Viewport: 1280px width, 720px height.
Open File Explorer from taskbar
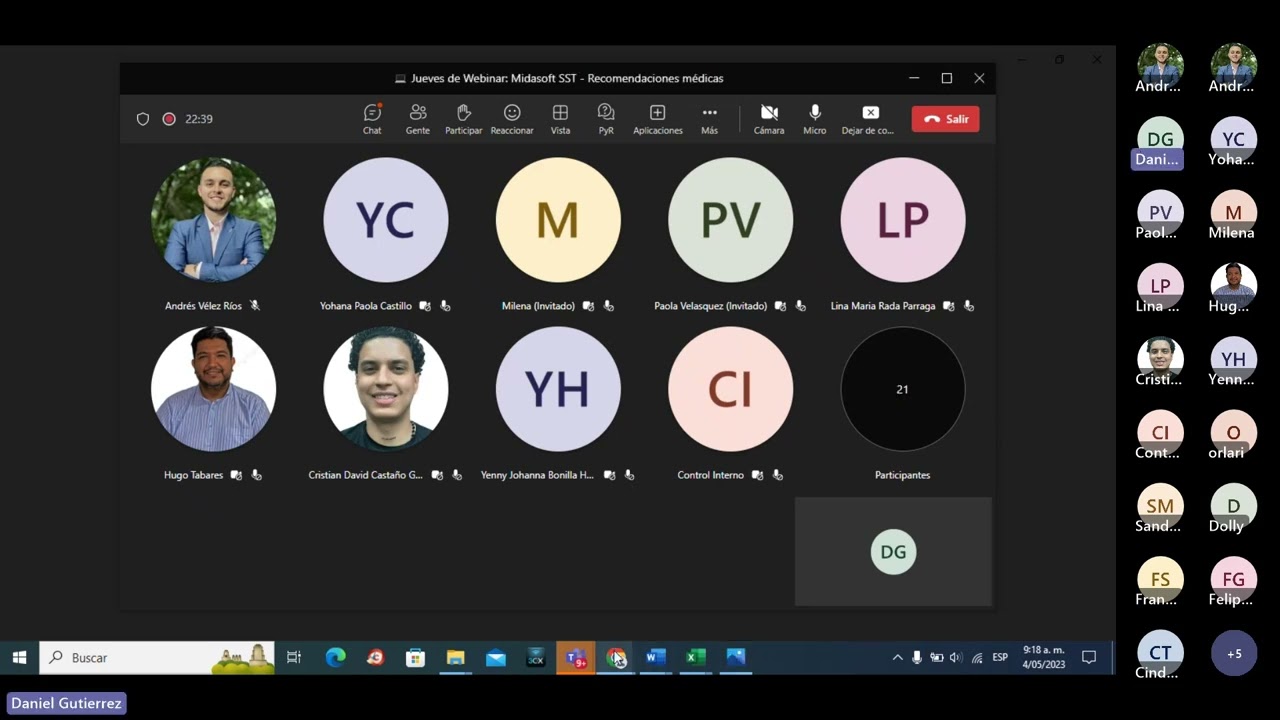455,657
